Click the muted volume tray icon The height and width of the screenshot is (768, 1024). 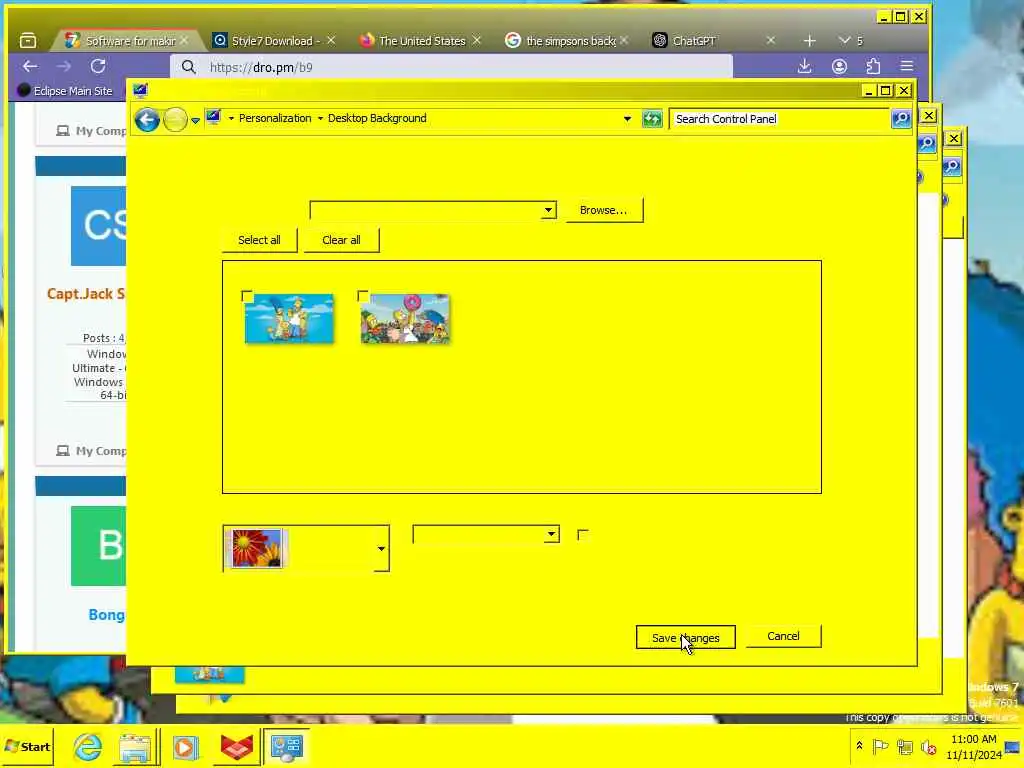(x=928, y=746)
